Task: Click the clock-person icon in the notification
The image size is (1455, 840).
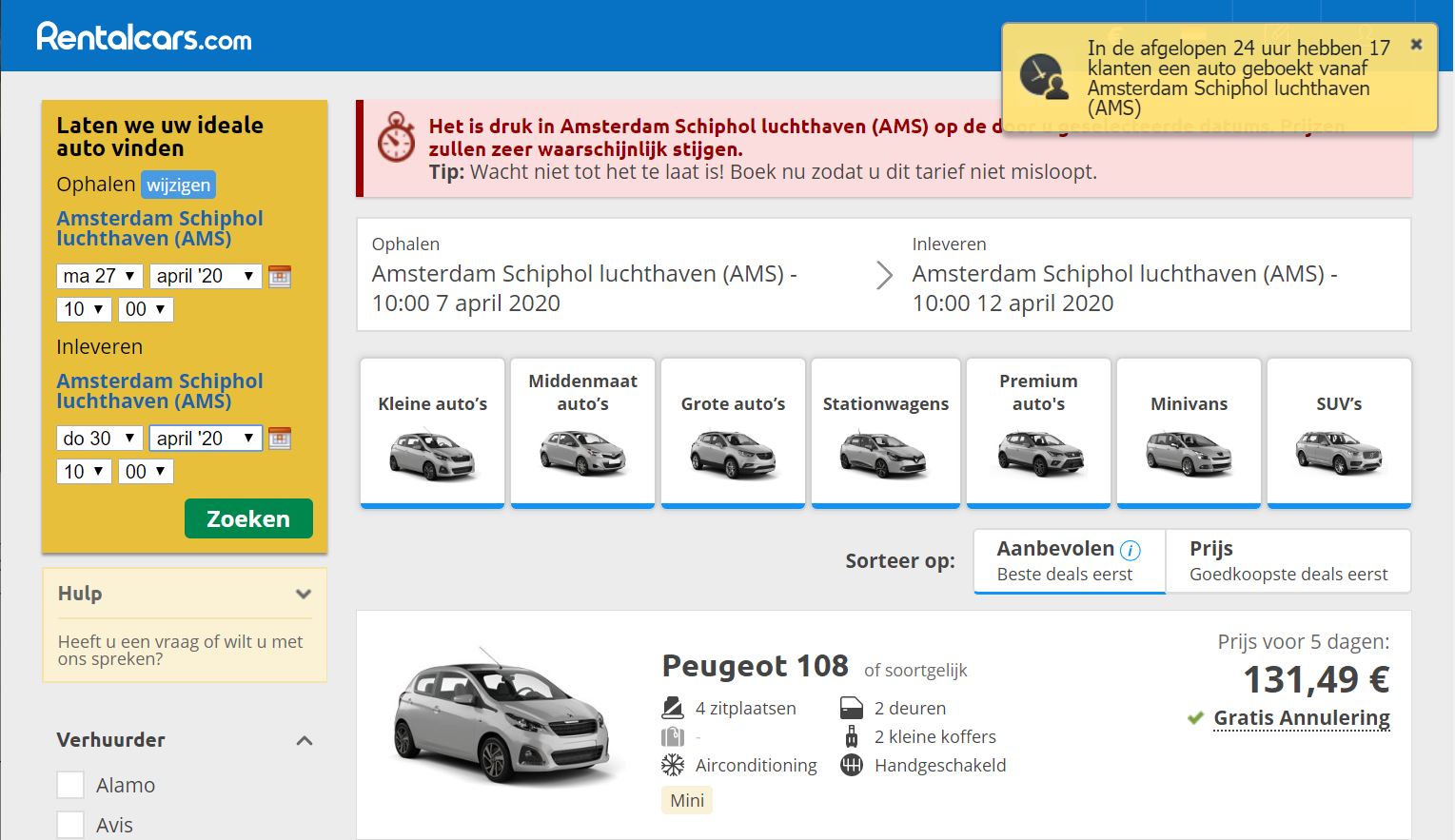Action: point(1044,77)
